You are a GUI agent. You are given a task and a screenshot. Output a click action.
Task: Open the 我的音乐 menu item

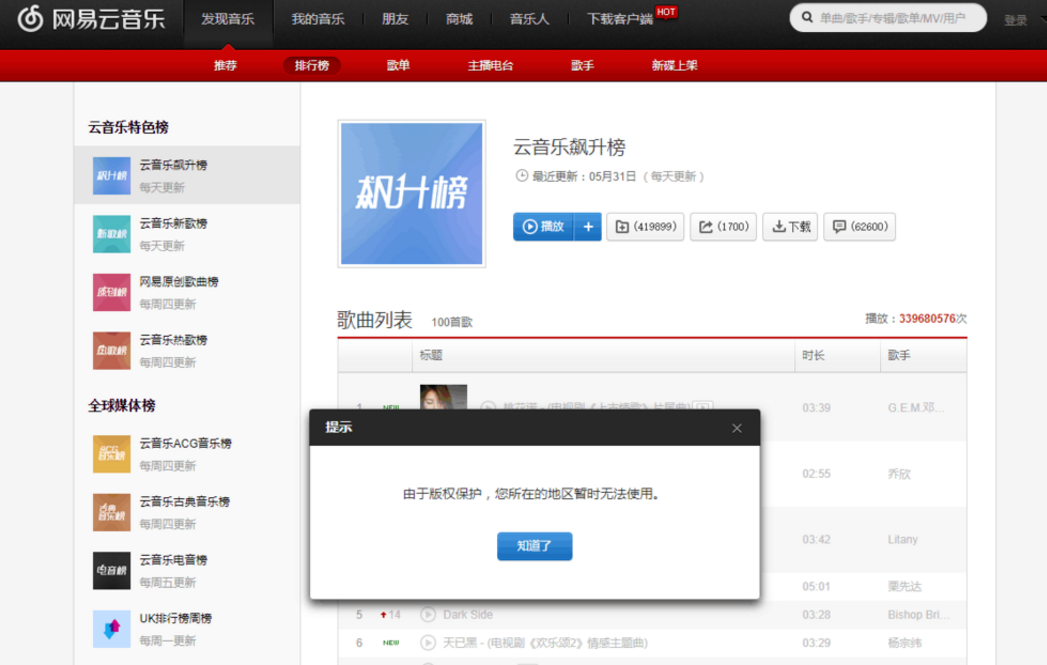click(x=318, y=18)
